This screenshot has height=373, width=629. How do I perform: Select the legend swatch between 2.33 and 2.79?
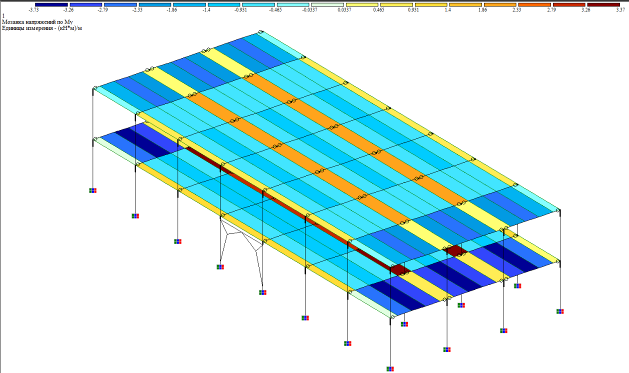[534, 5]
